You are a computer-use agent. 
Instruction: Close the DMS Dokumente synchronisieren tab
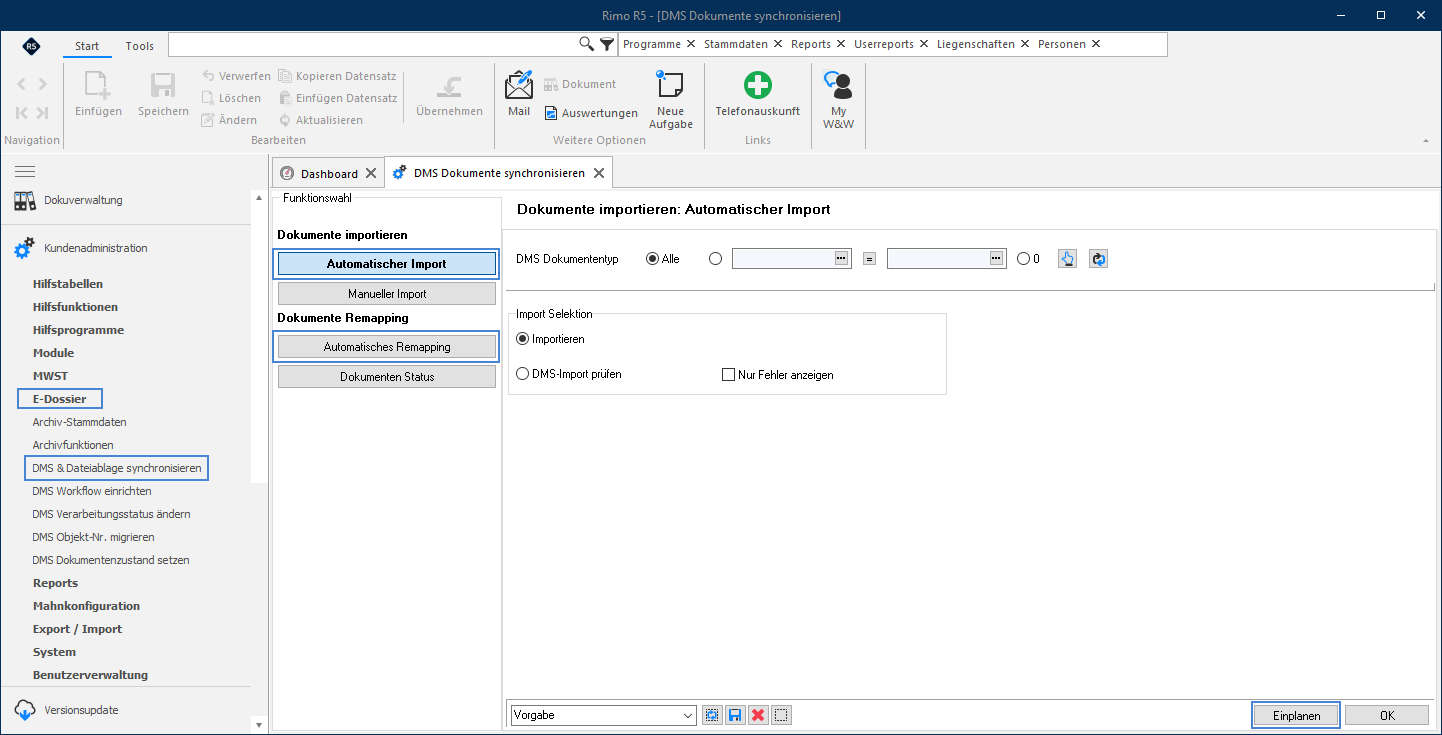(x=599, y=173)
